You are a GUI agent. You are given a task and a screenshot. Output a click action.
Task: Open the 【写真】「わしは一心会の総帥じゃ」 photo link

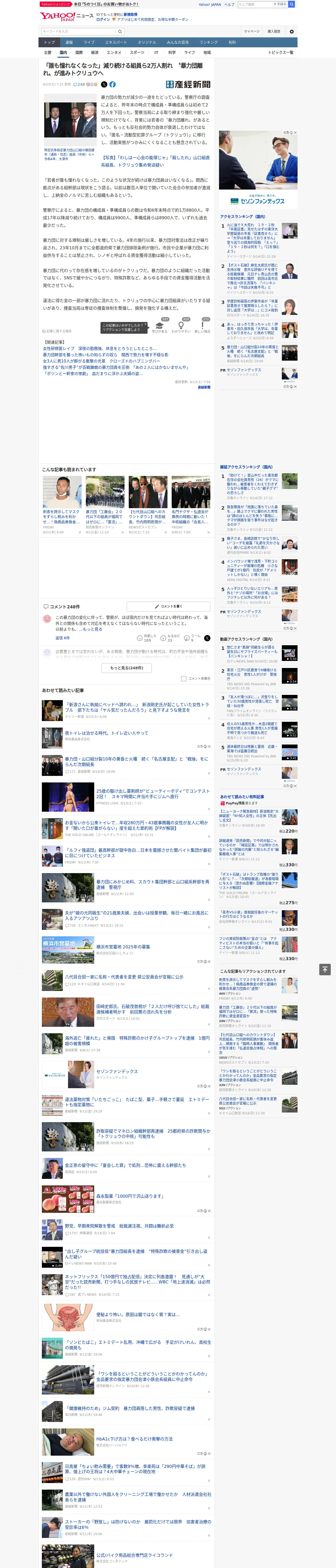[x=155, y=161]
